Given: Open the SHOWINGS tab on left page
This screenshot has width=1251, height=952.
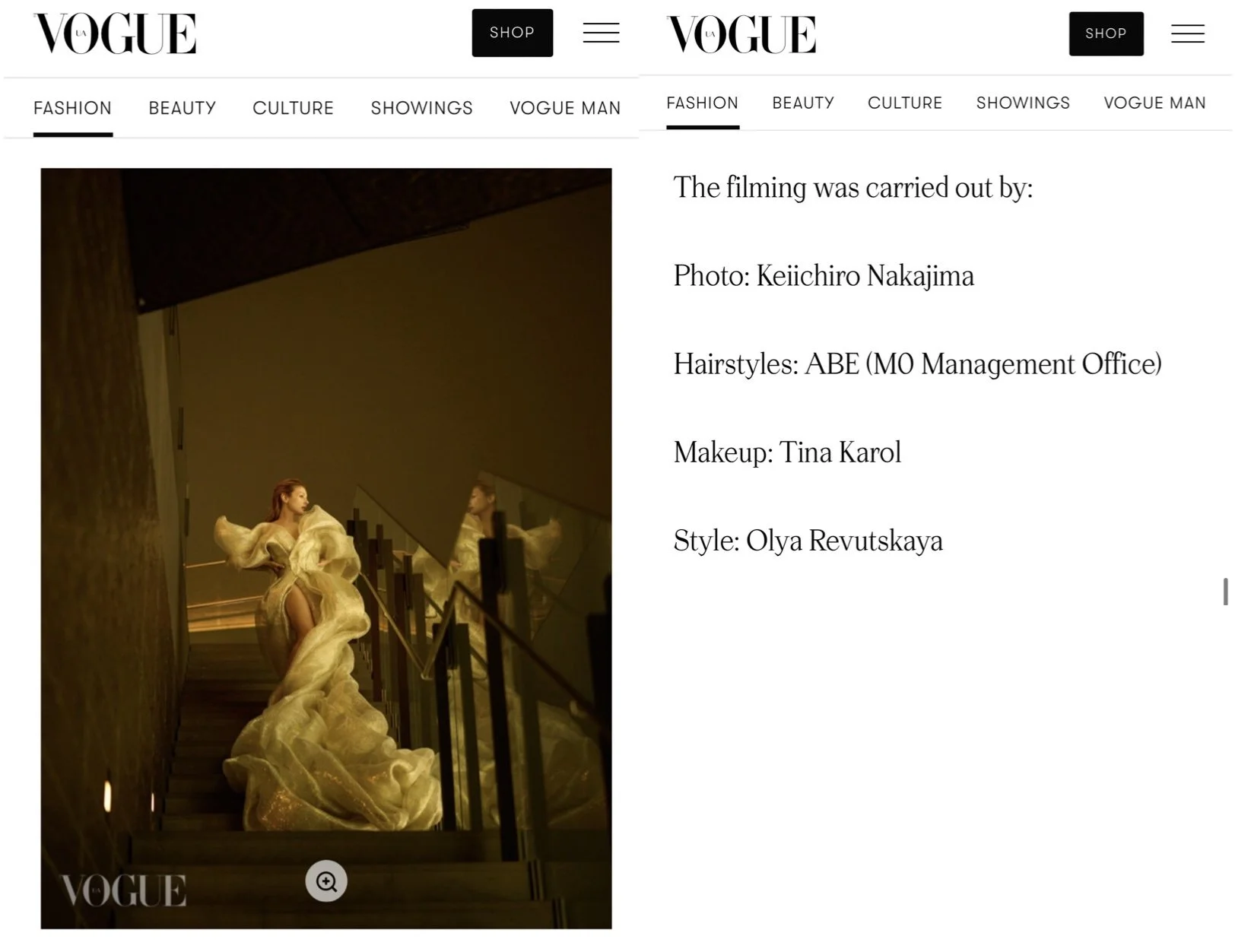Looking at the screenshot, I should [421, 108].
